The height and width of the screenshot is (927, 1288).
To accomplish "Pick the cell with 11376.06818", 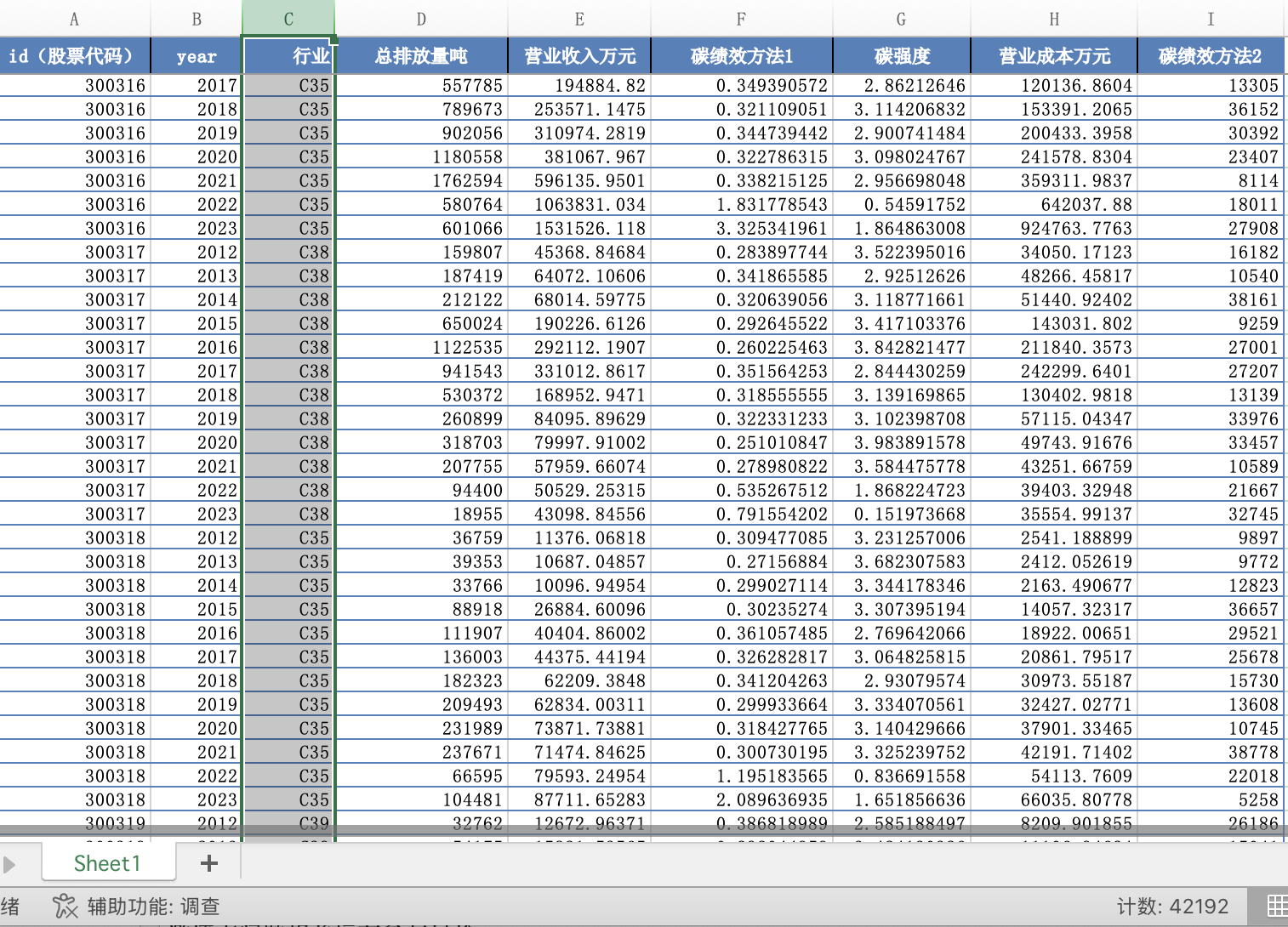I will (x=579, y=537).
